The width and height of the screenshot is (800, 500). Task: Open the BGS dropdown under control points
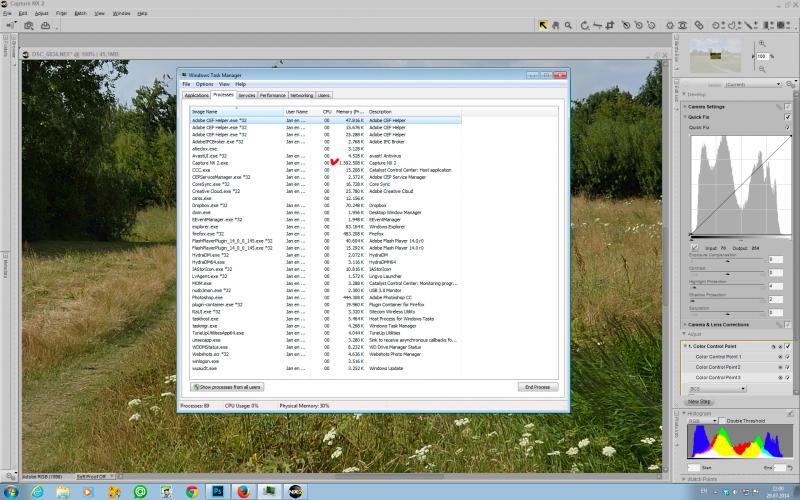pyautogui.click(x=717, y=389)
